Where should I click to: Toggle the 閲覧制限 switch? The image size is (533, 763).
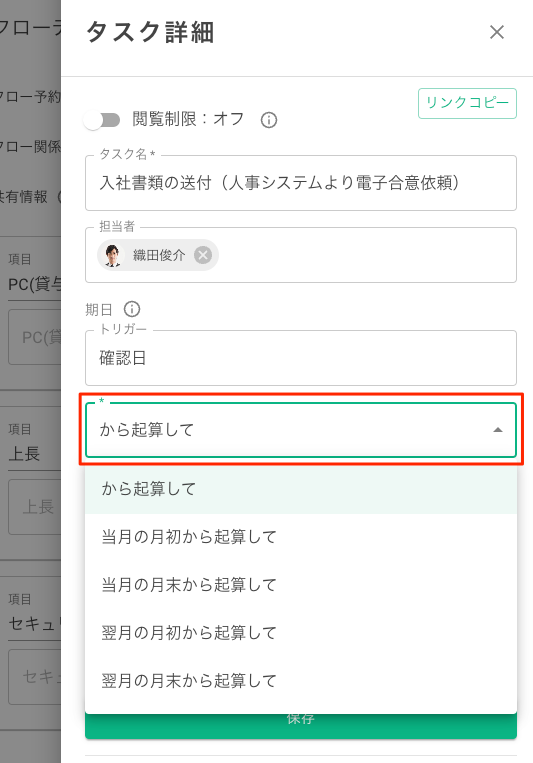[102, 120]
